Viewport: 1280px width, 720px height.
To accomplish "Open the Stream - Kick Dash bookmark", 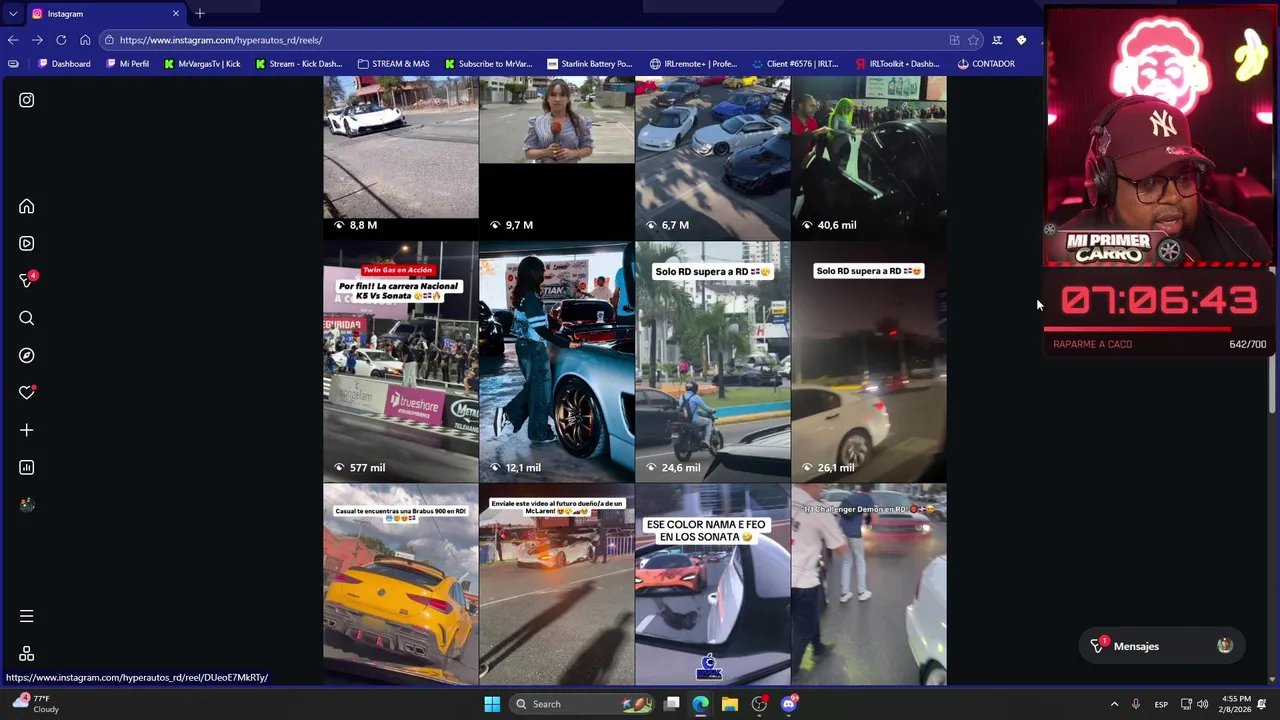I will (298, 64).
